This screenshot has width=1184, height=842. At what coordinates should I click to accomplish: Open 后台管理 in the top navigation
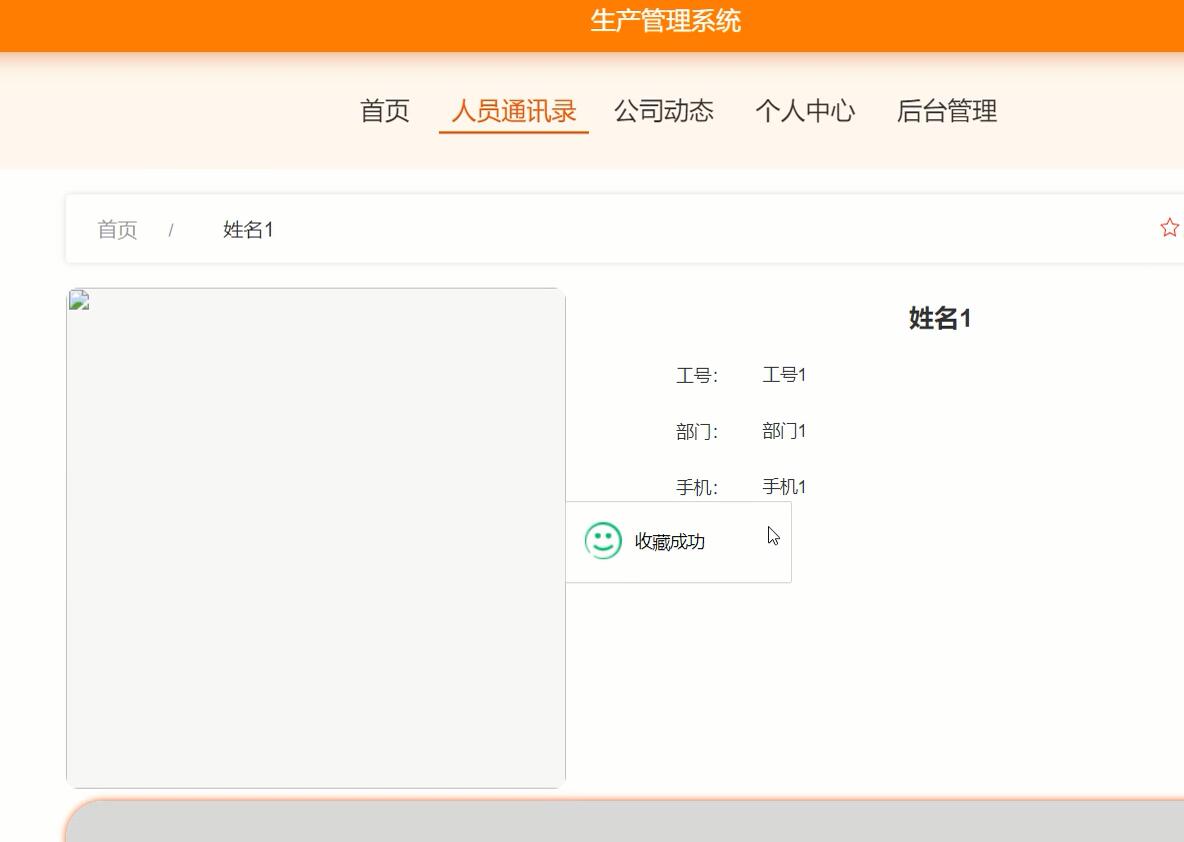pos(948,111)
